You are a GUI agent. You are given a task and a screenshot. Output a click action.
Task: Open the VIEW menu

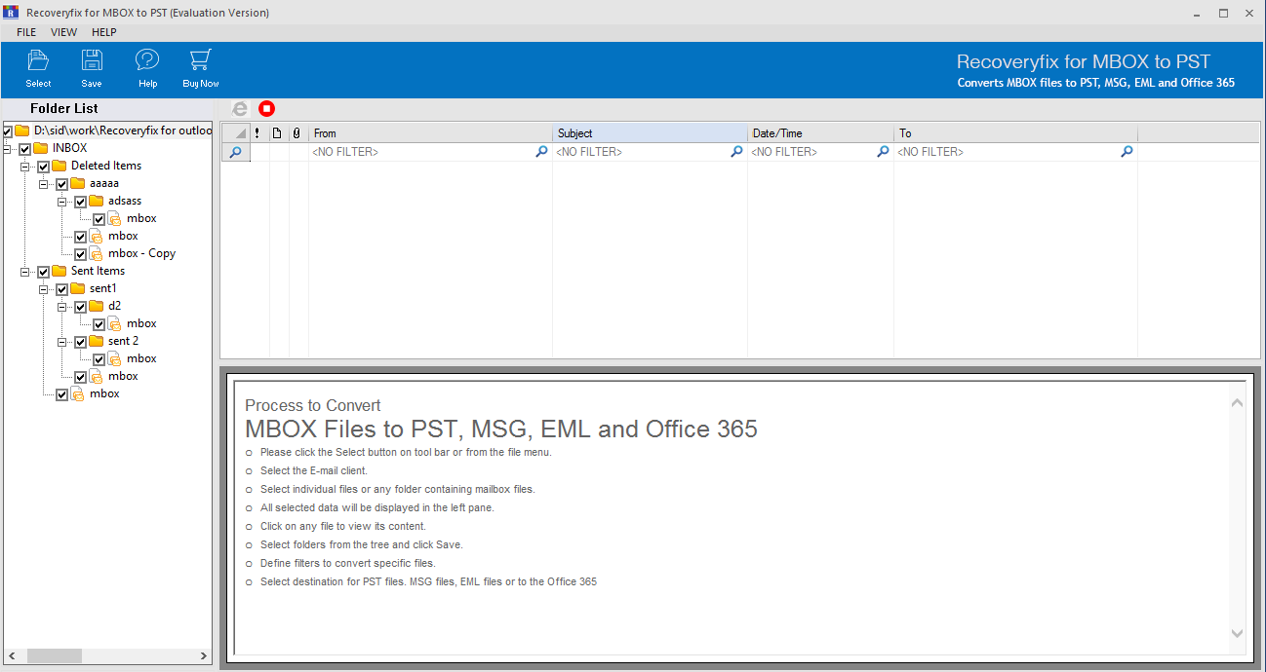[64, 32]
